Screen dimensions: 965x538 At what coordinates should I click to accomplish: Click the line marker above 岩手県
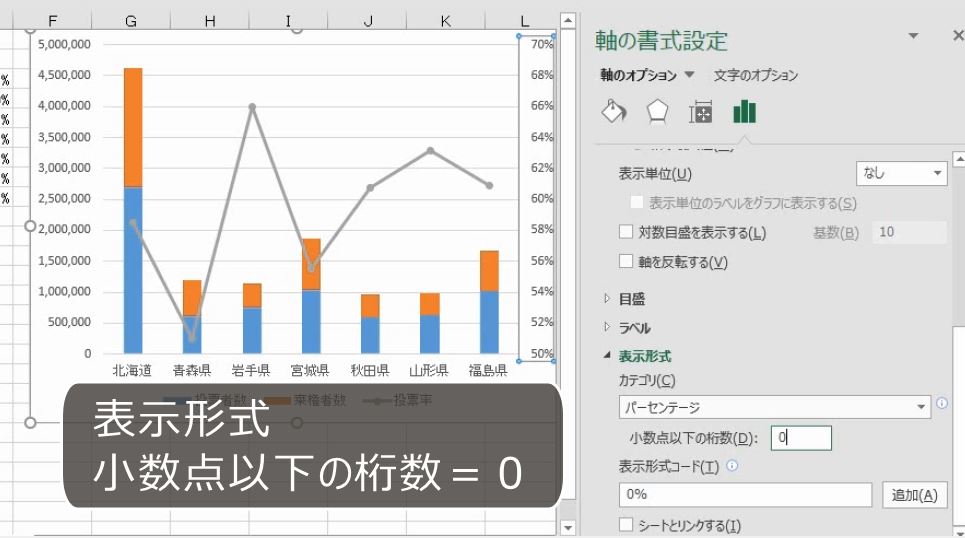[252, 107]
